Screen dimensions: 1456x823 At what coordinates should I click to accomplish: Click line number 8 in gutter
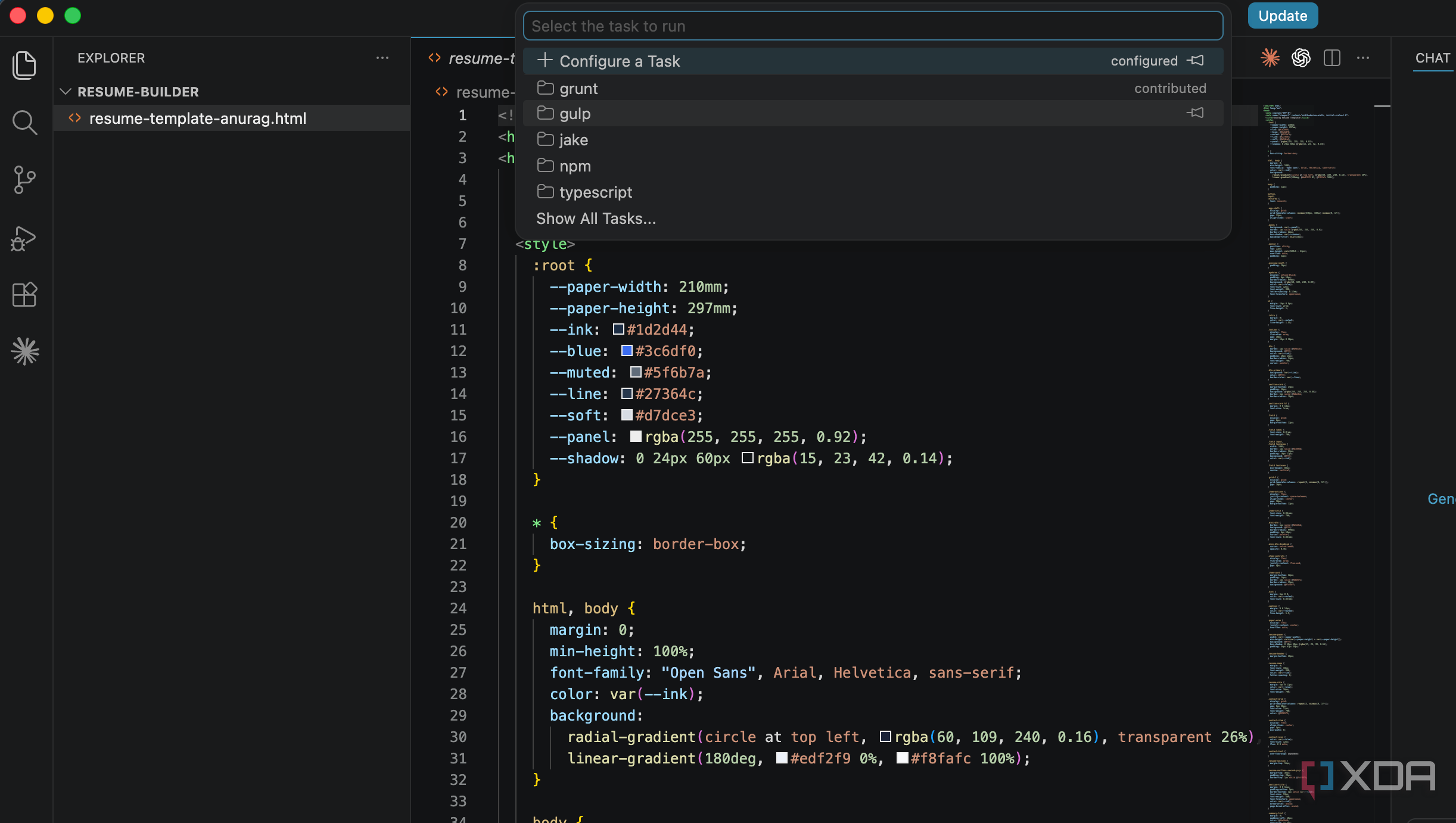462,266
